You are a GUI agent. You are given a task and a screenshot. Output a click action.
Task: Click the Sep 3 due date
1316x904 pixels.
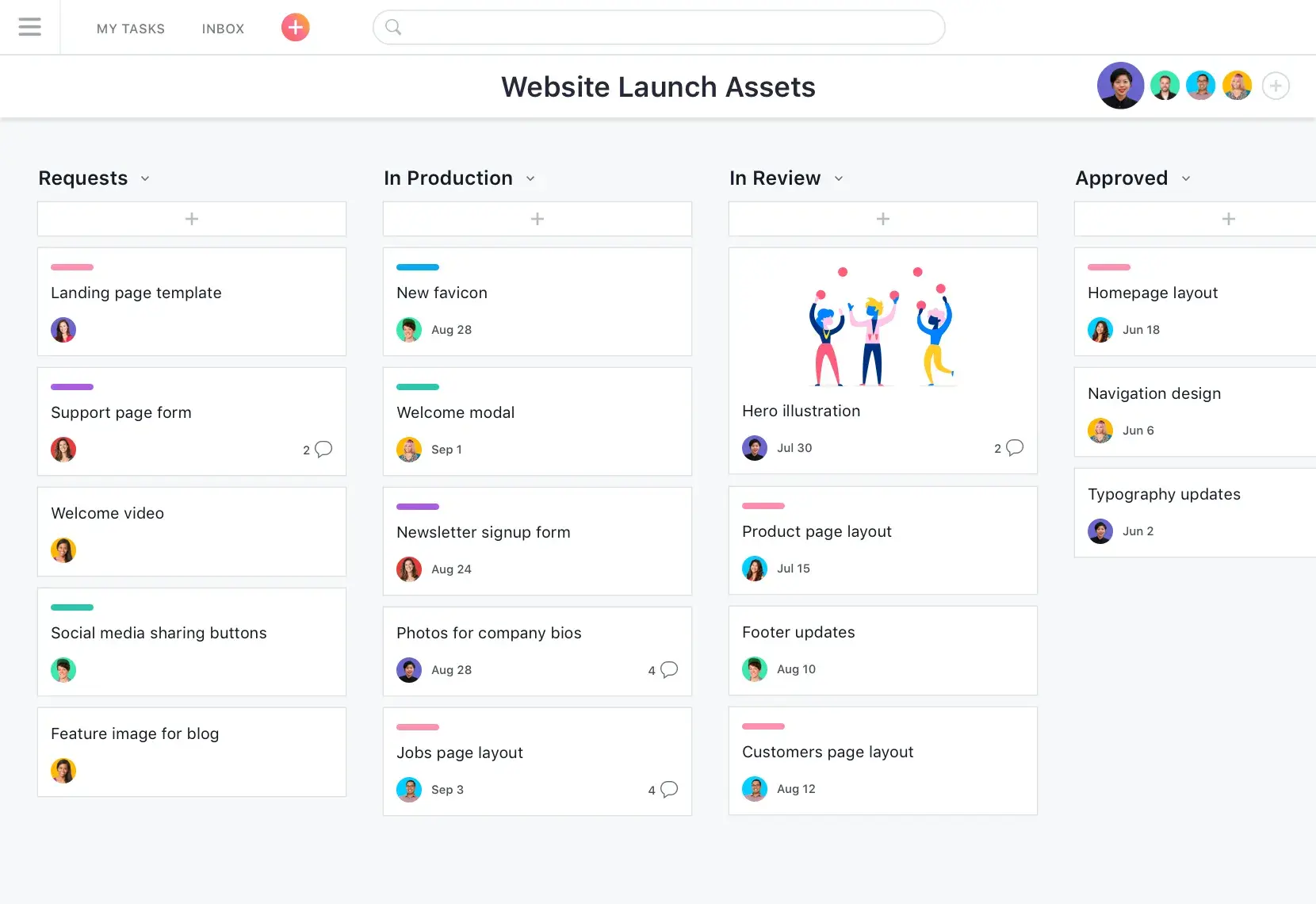pyautogui.click(x=447, y=790)
